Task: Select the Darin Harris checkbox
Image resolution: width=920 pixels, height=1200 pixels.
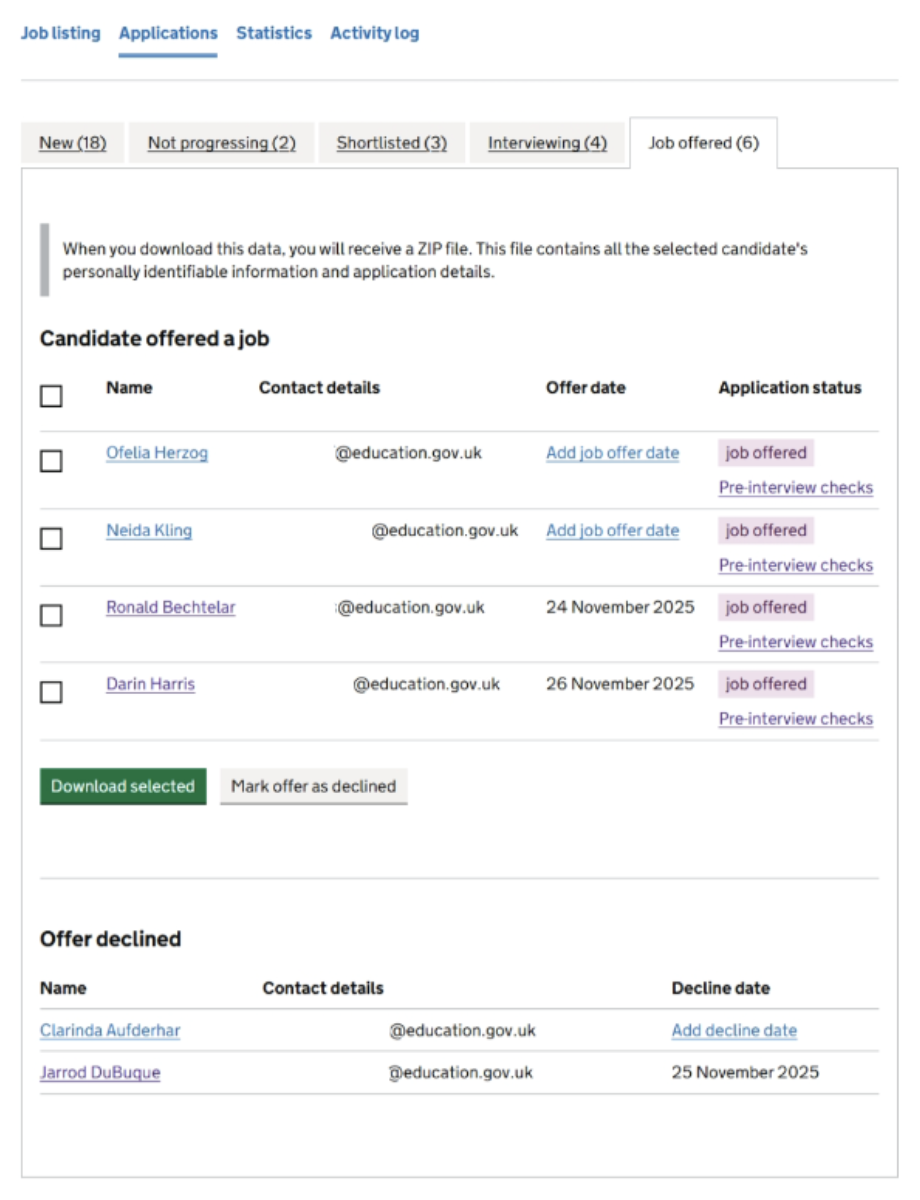Action: click(51, 692)
